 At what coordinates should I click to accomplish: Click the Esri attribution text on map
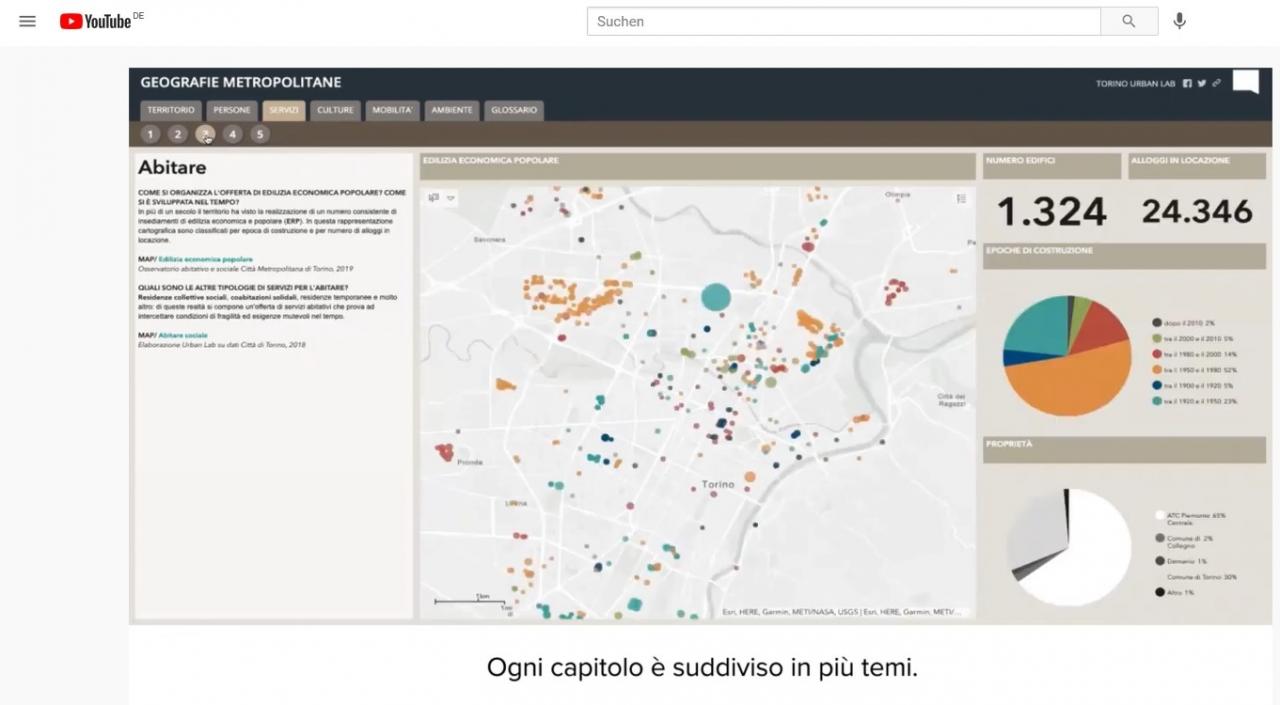(x=842, y=612)
